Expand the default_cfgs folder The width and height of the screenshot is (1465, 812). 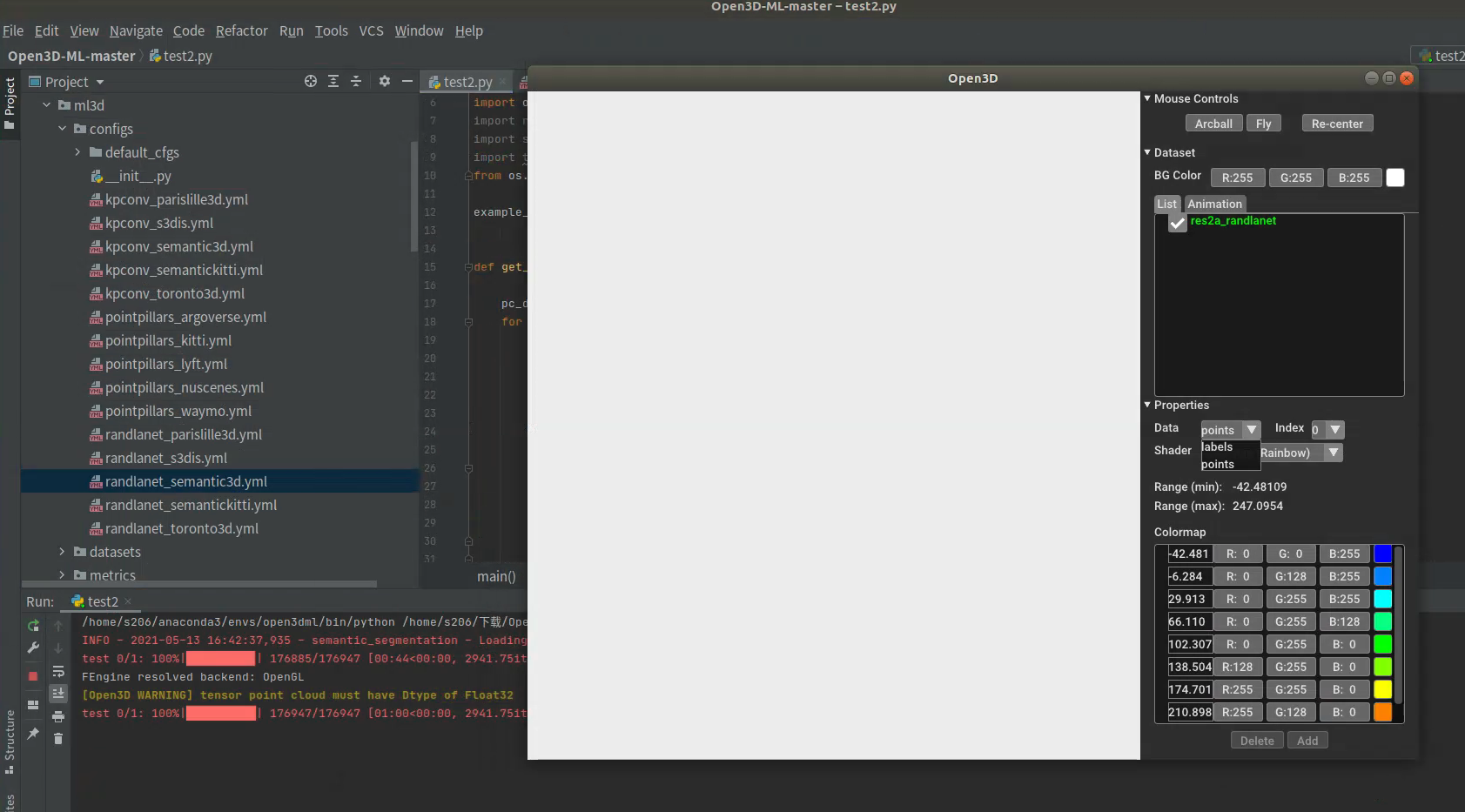pyautogui.click(x=77, y=152)
